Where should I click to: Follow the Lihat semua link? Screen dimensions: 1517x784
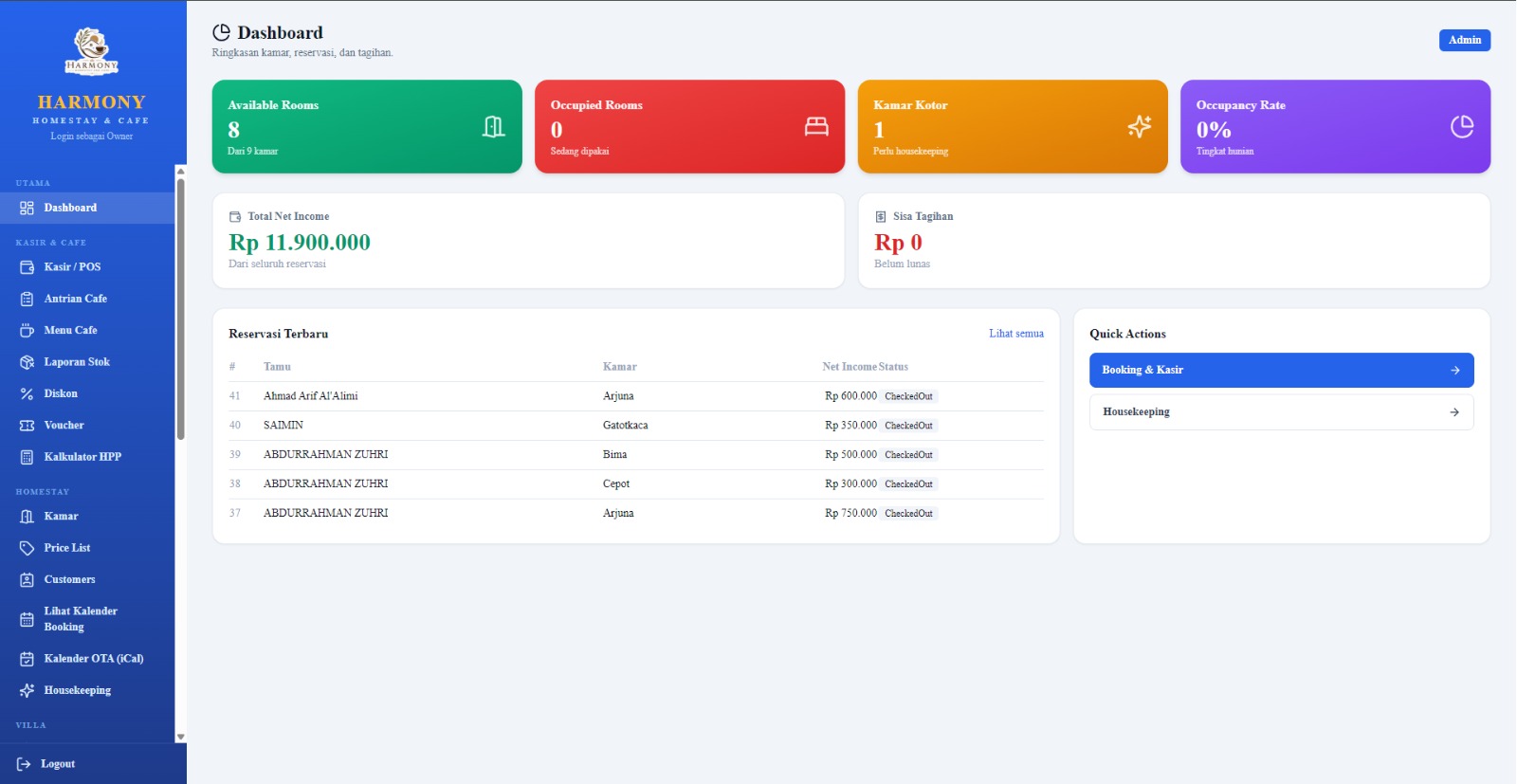(x=1016, y=334)
